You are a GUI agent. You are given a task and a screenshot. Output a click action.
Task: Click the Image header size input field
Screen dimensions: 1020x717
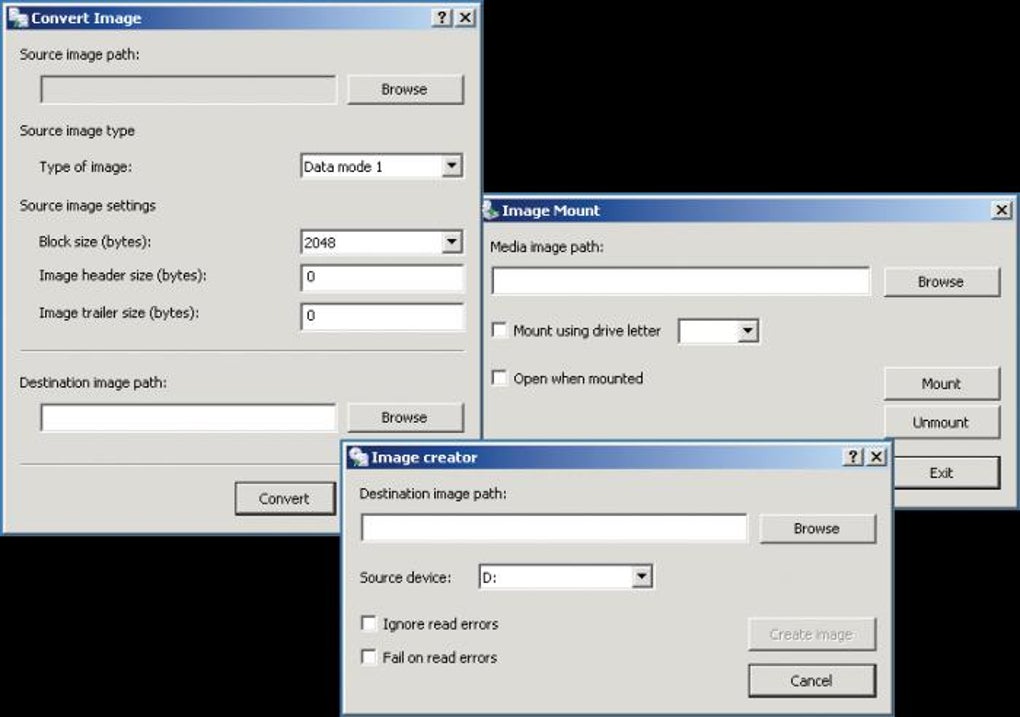click(382, 277)
